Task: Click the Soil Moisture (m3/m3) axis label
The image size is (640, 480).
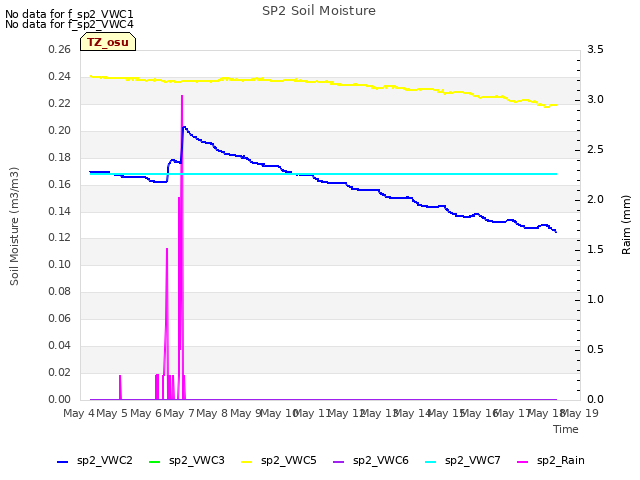Action: coord(14,226)
